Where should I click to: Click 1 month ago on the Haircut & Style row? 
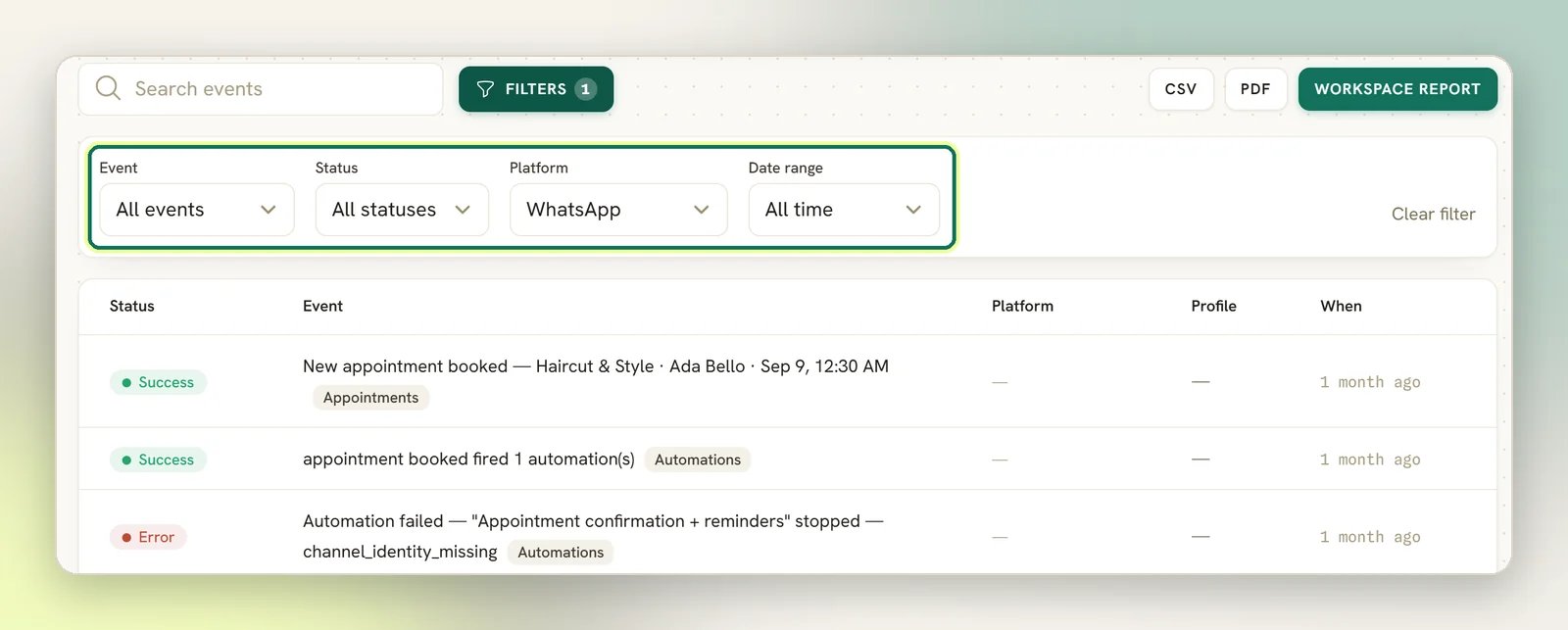pyautogui.click(x=1370, y=382)
